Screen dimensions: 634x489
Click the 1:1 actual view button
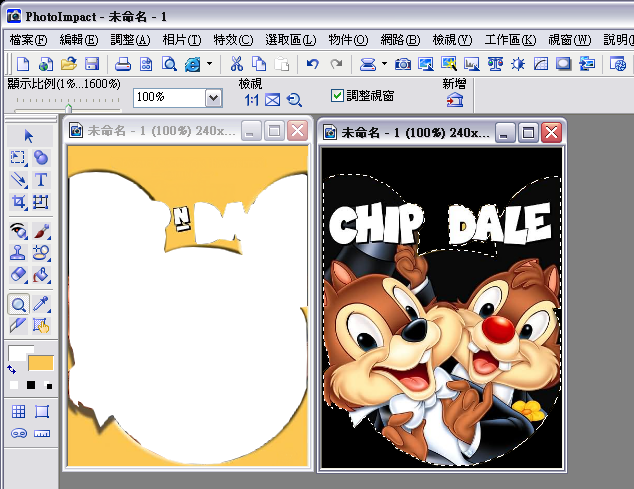coord(251,100)
